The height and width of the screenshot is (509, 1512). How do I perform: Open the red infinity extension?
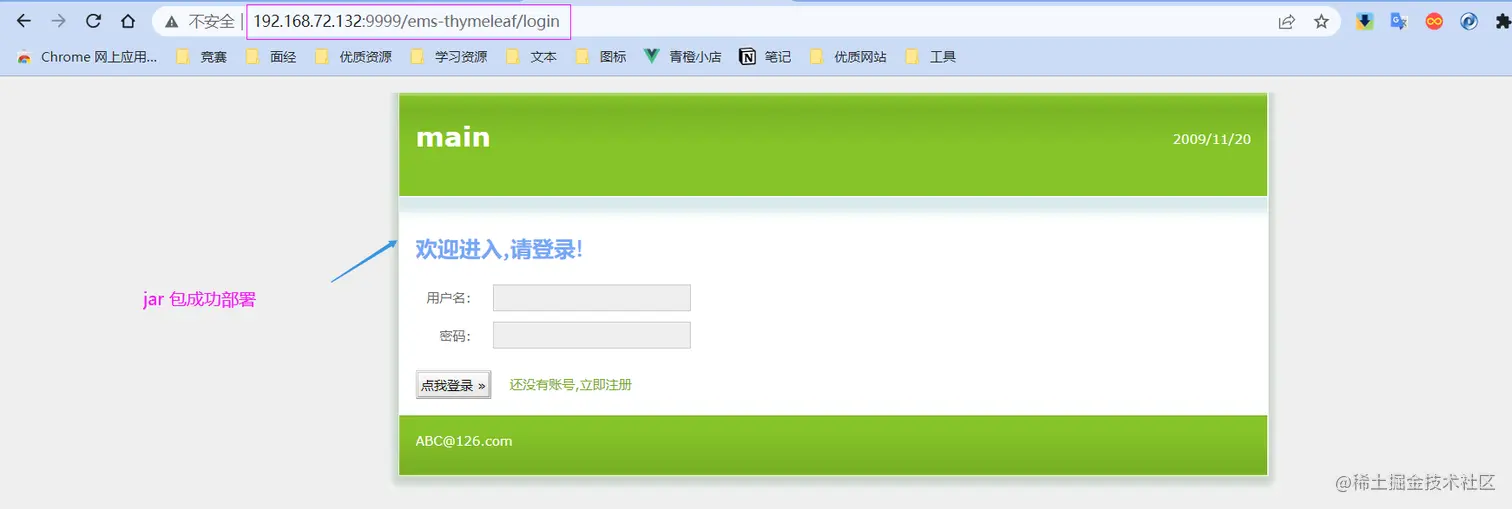click(1434, 21)
